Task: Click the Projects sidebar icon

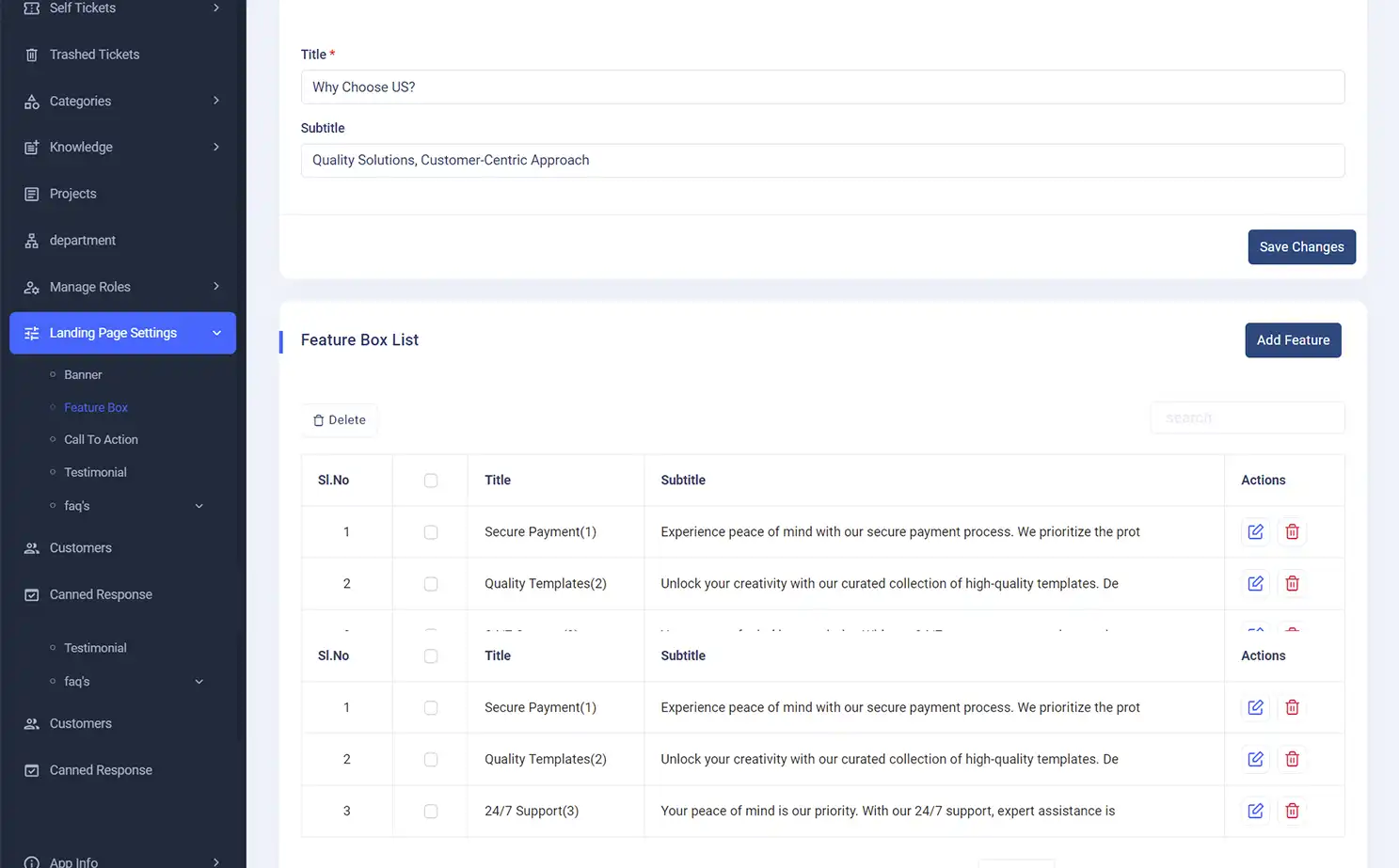Action: [x=31, y=194]
